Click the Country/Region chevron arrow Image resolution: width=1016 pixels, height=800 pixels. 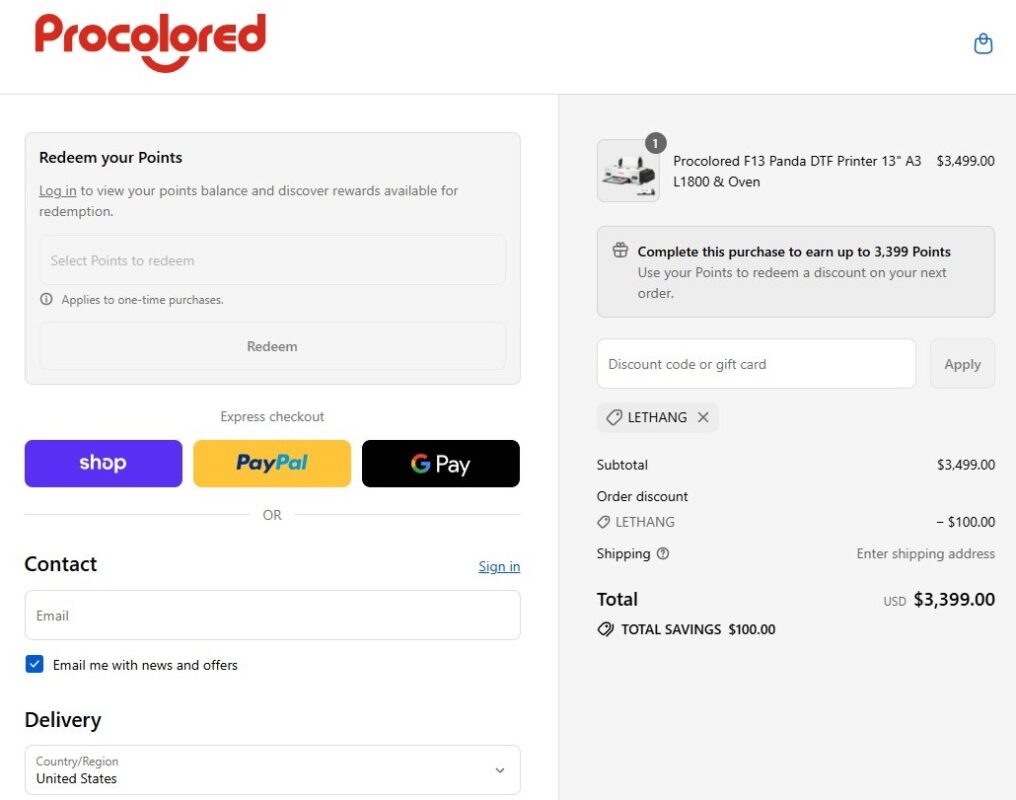point(500,770)
